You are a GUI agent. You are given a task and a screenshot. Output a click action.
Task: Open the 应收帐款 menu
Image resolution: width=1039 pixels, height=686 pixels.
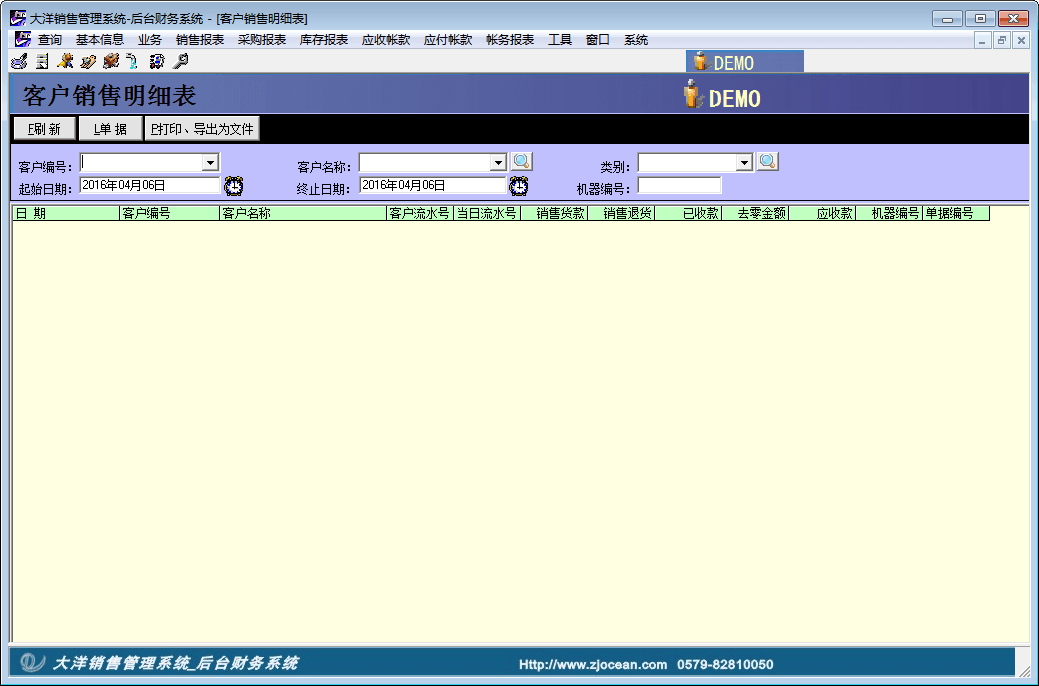386,40
